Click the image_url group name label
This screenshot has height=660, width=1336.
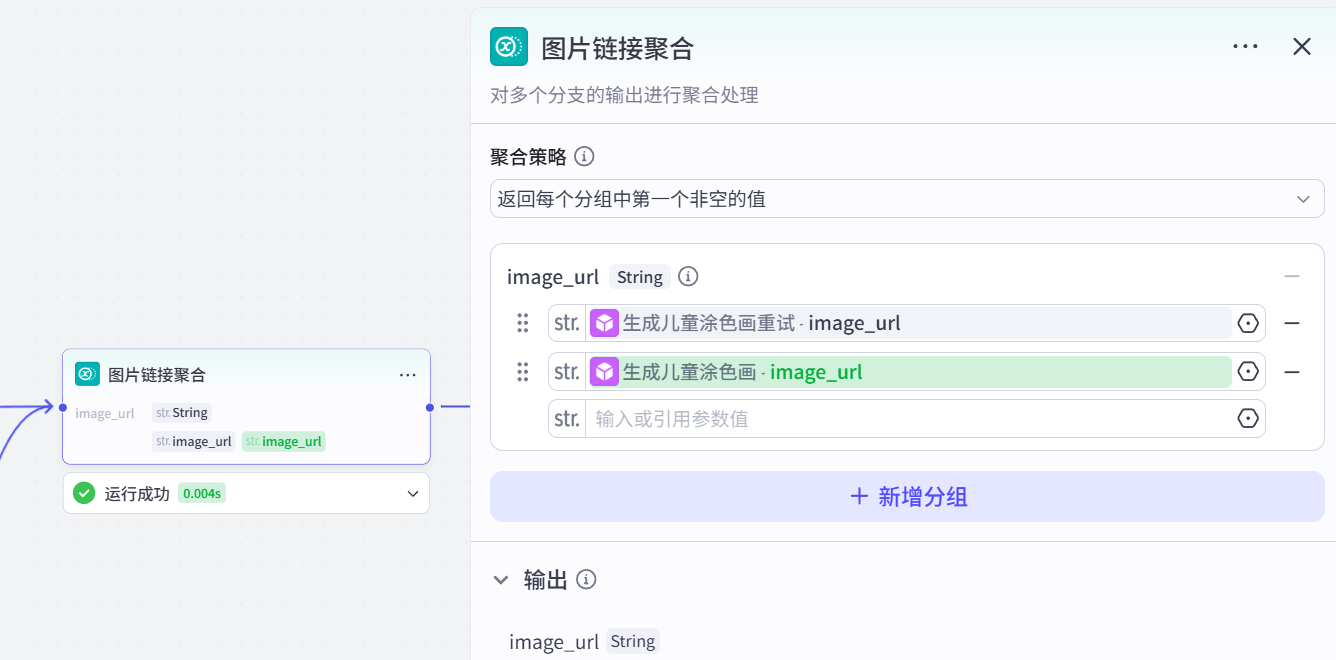click(553, 277)
